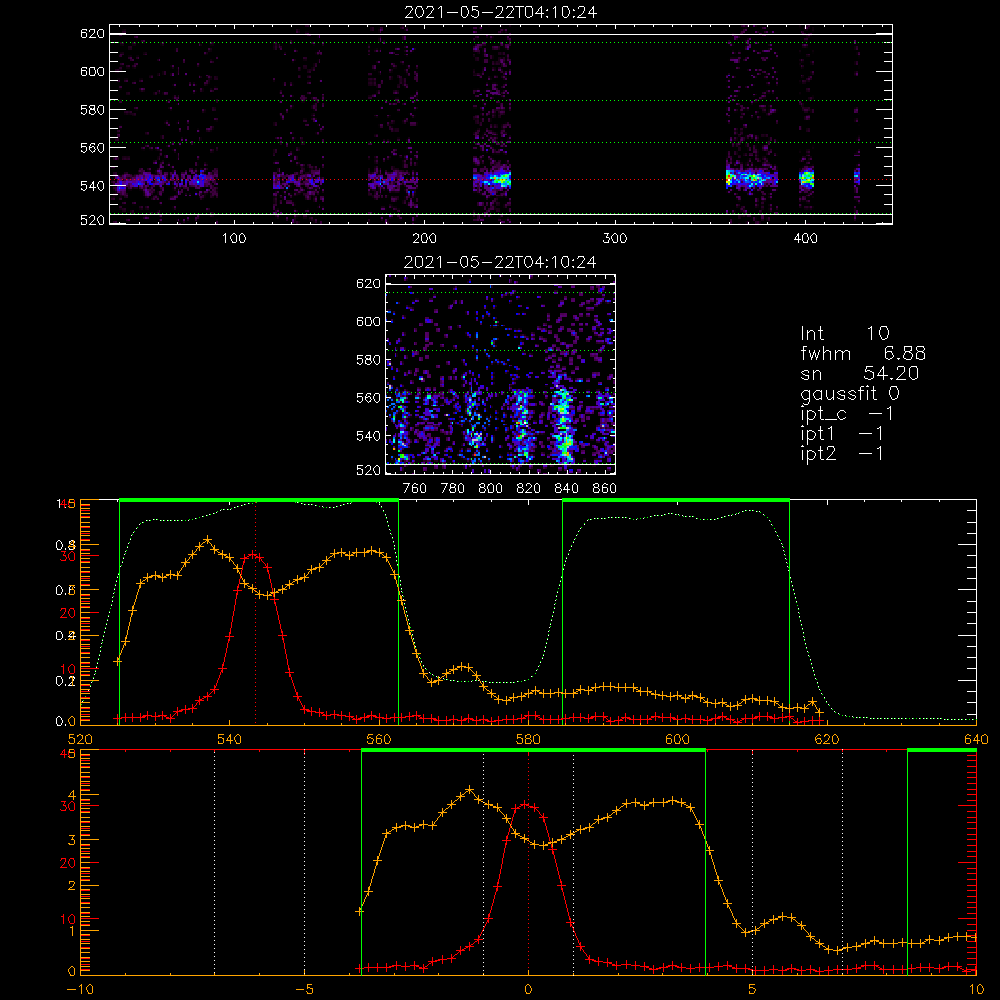1000x1000 pixels.
Task: Select the "400" x-axis tick label
Action: (x=805, y=239)
